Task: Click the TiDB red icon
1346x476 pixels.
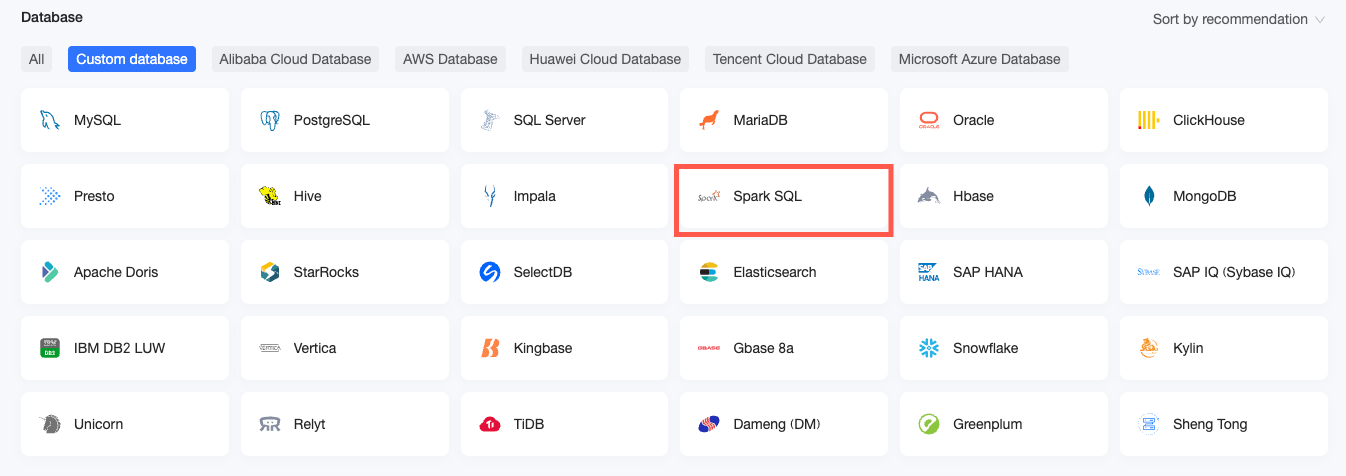Action: [489, 424]
